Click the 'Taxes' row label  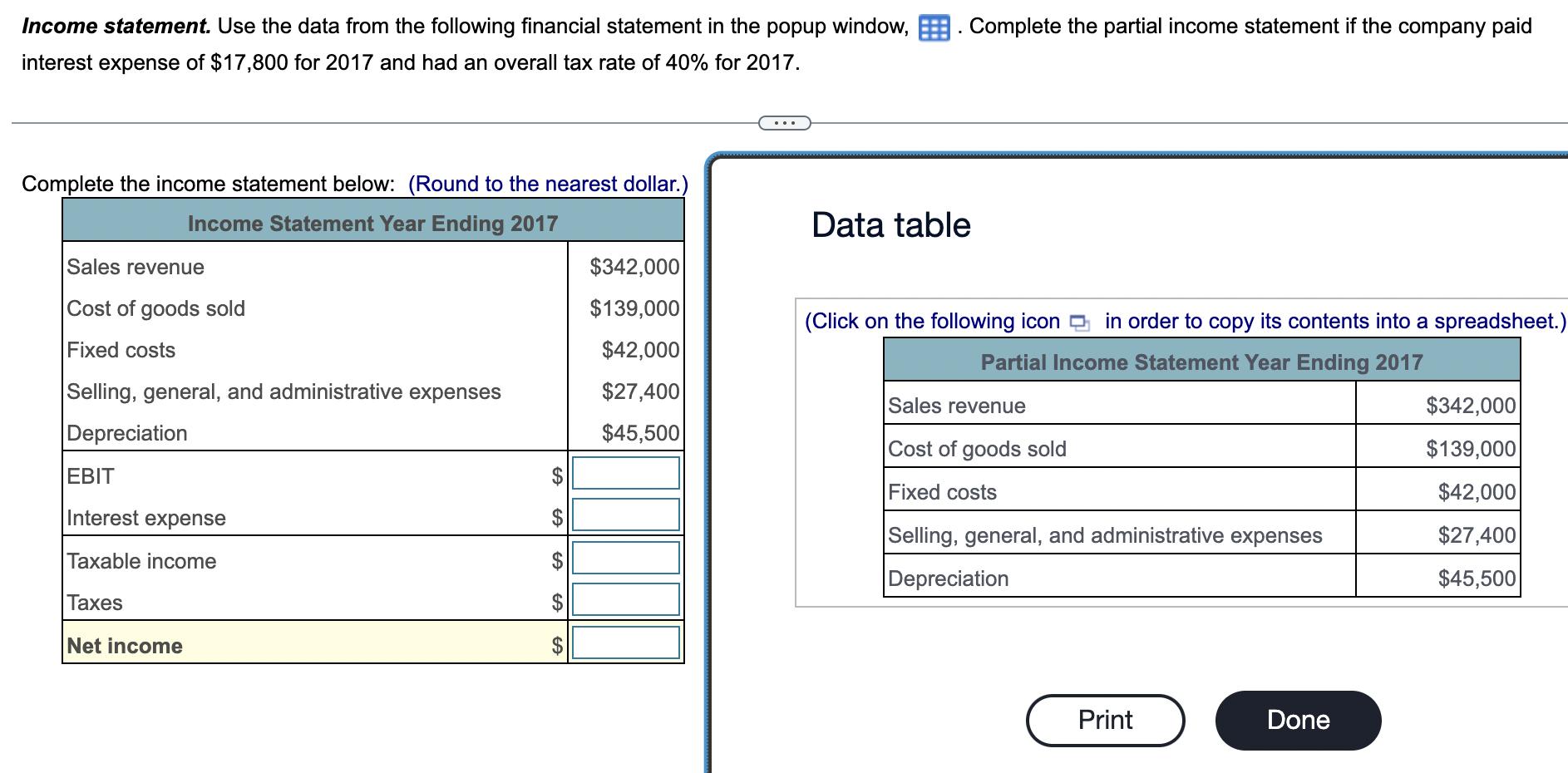pos(94,603)
